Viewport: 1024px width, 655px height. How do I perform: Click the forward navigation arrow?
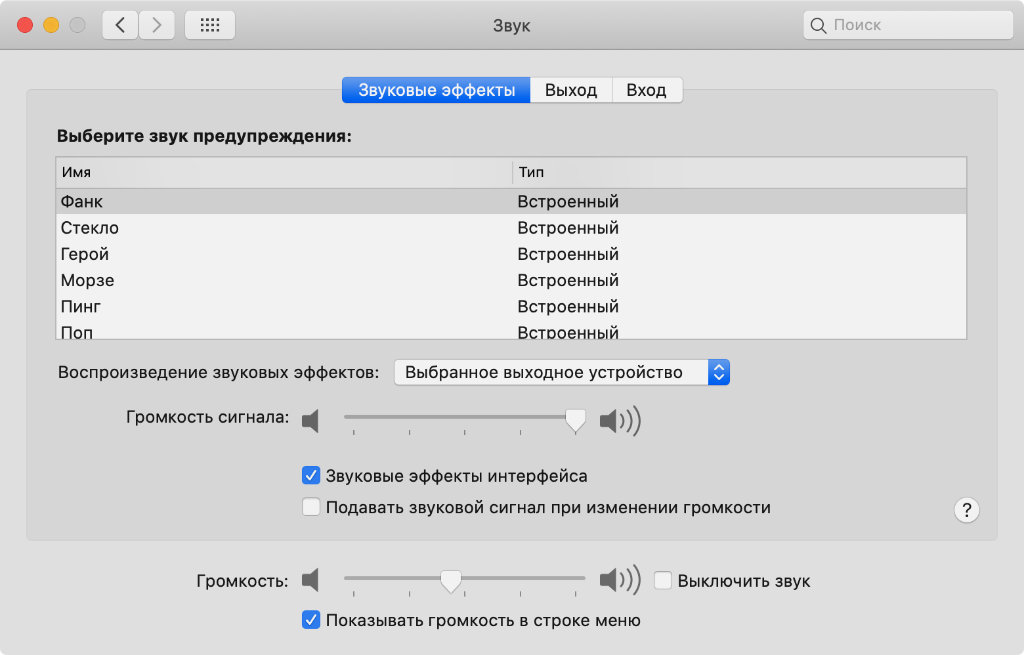[156, 25]
